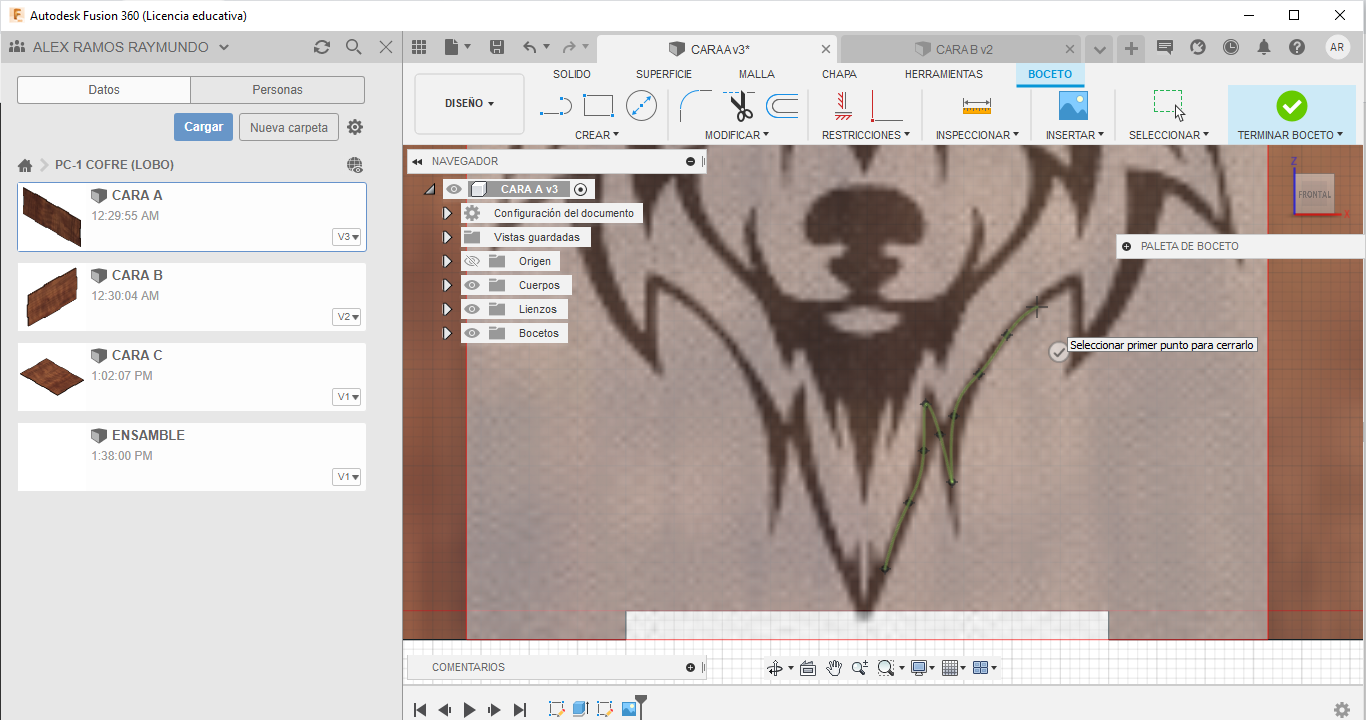Save the document with the floppy icon
Image resolution: width=1366 pixels, height=720 pixels.
coord(497,47)
